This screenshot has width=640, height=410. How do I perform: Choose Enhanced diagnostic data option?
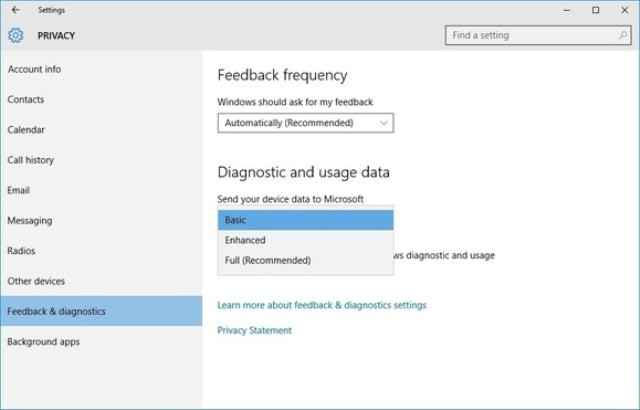(x=305, y=240)
